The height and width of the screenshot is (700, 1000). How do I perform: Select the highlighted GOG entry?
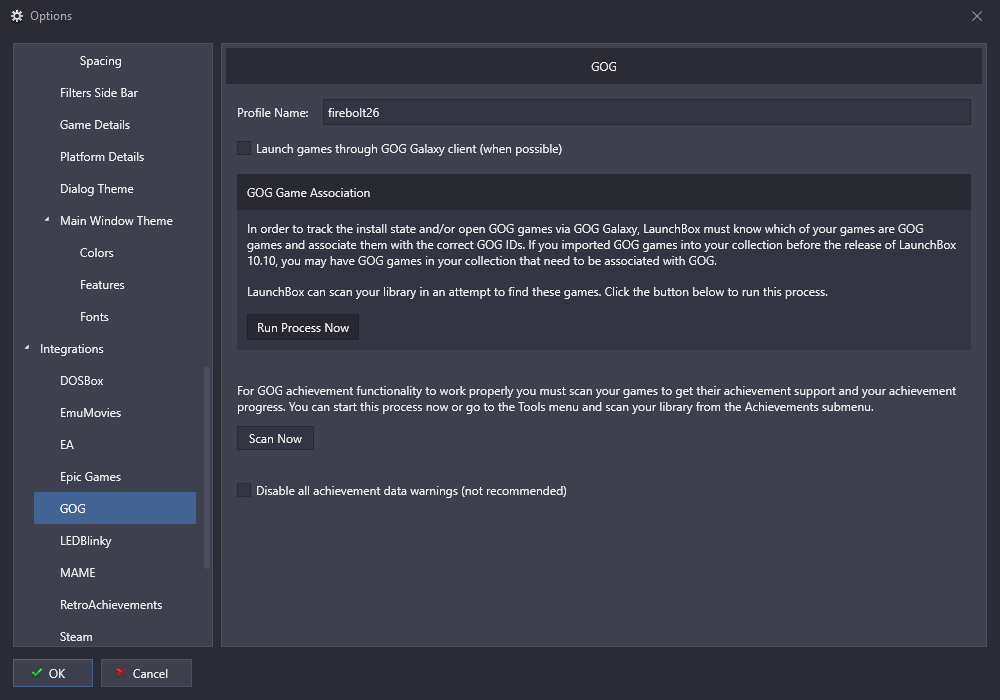115,508
